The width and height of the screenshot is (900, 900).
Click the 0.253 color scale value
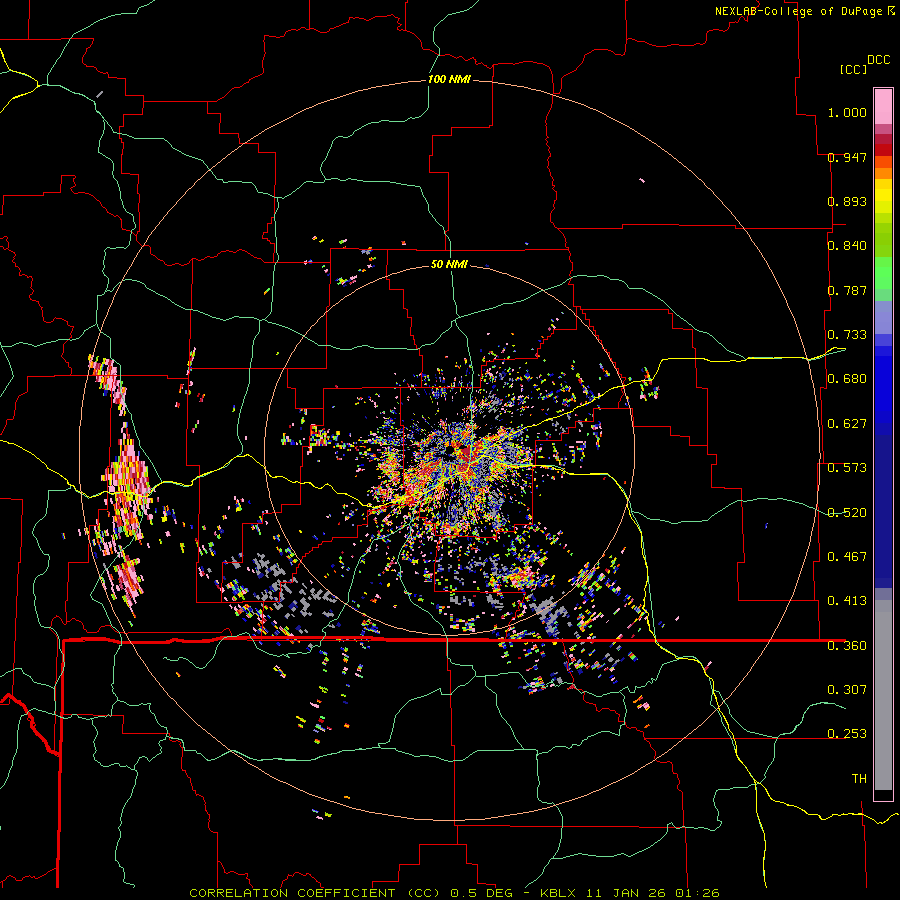[x=847, y=734]
